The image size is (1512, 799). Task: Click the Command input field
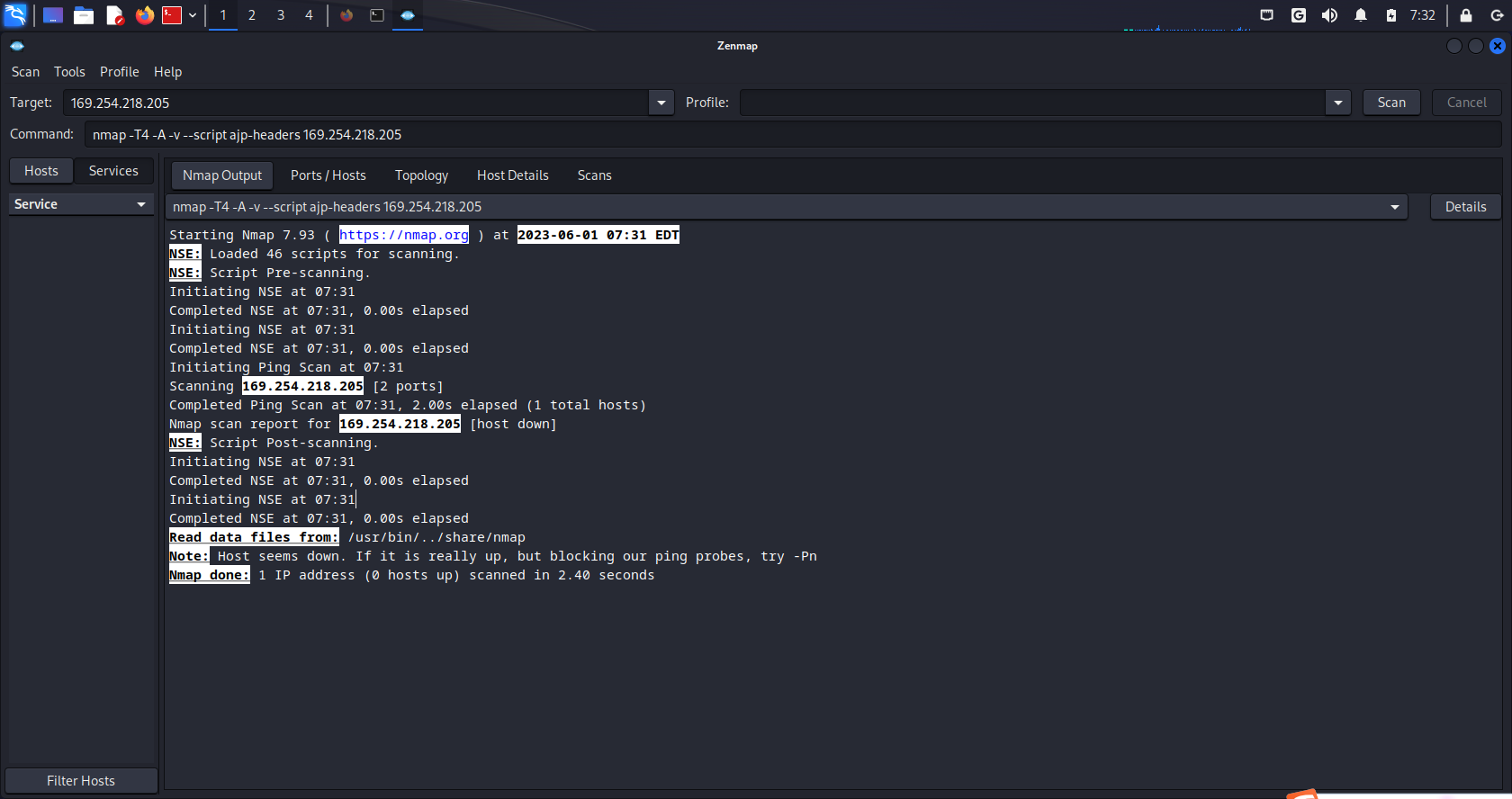click(x=793, y=135)
